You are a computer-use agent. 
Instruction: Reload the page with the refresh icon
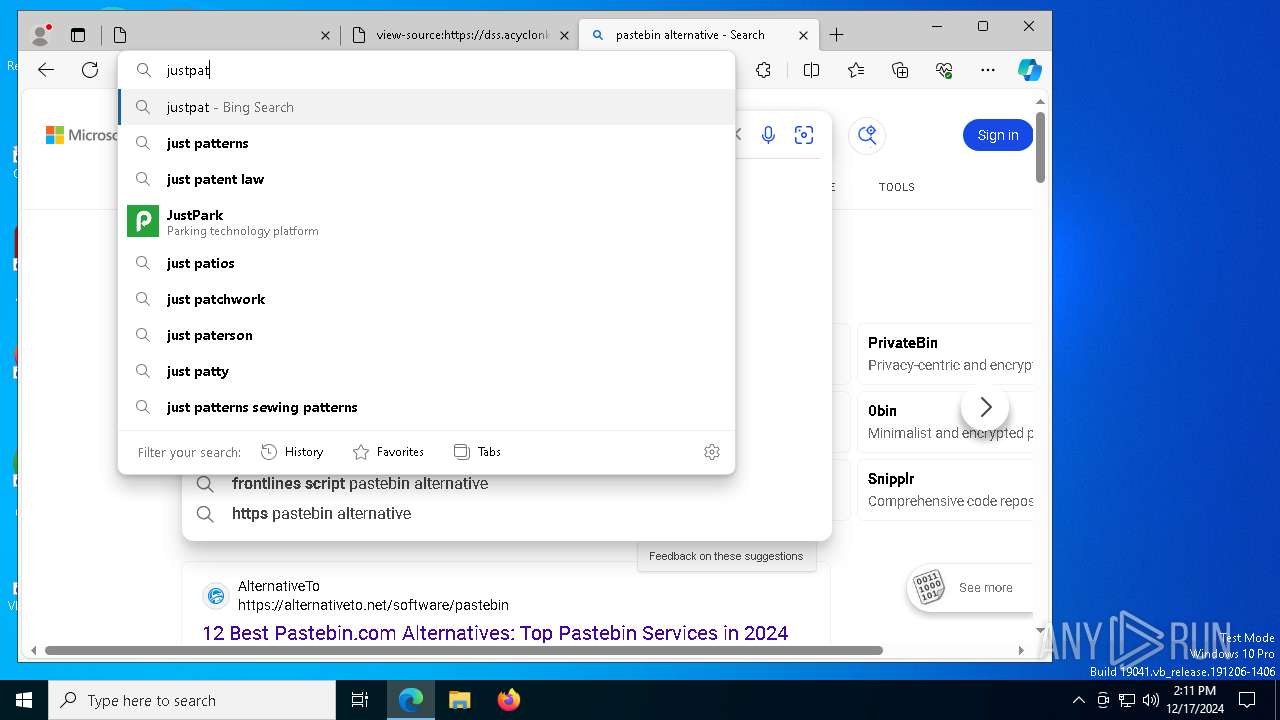click(90, 70)
